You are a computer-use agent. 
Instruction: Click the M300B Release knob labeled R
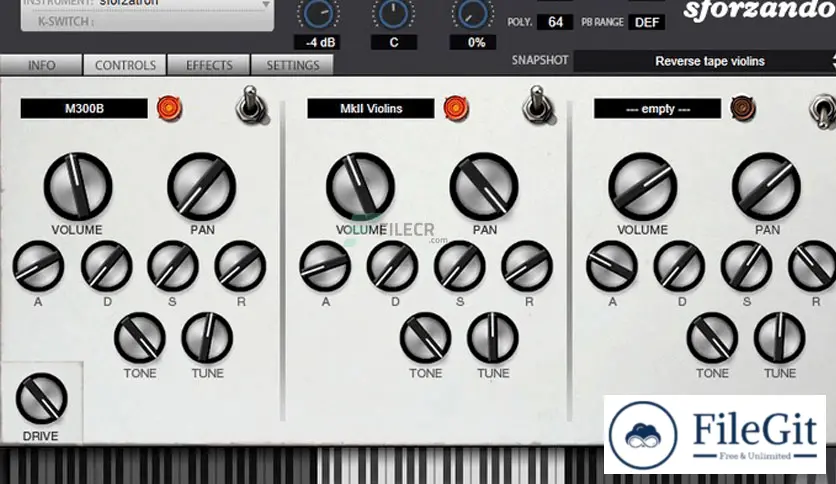[240, 266]
